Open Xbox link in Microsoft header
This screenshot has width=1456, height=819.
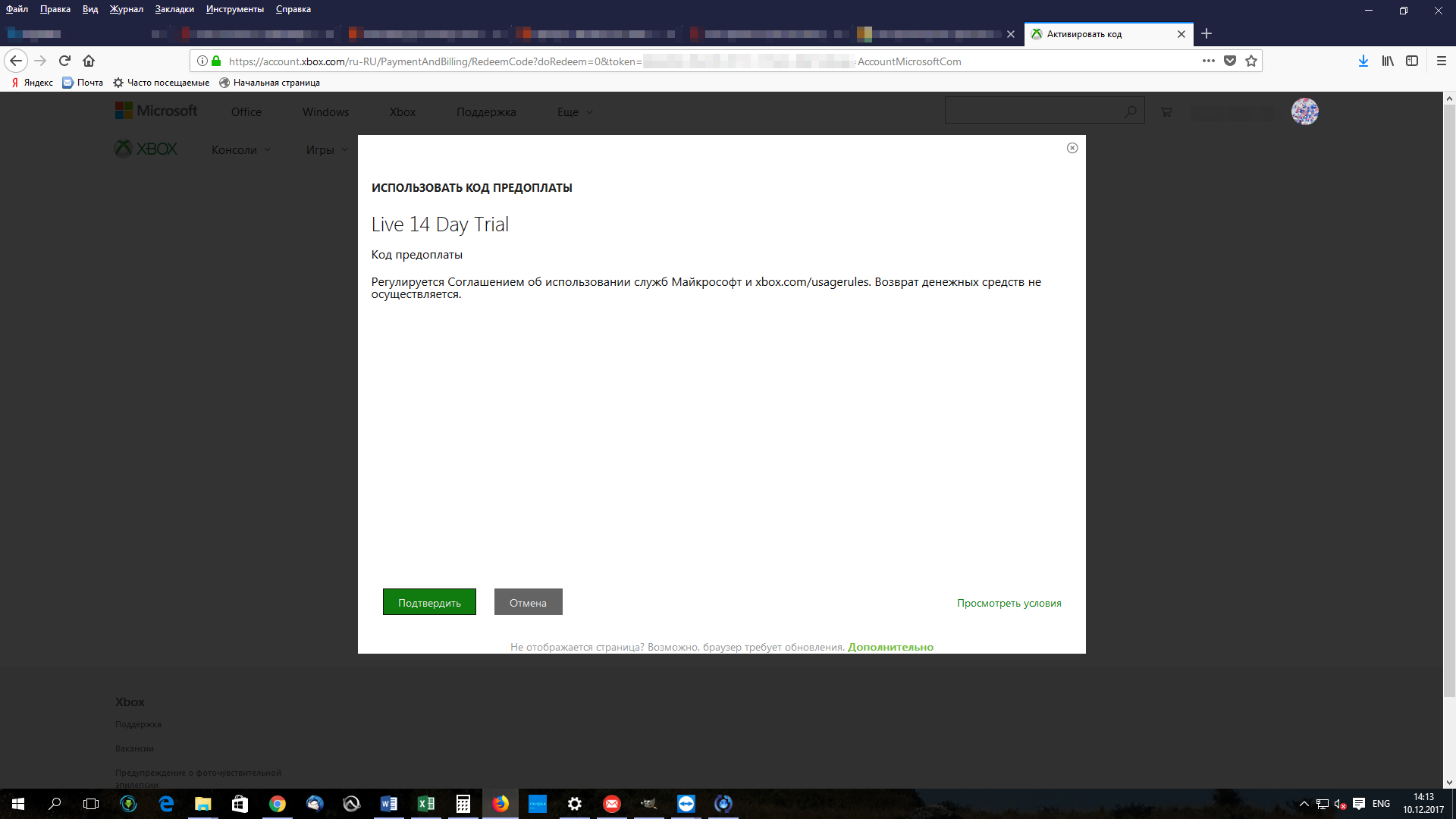click(403, 112)
